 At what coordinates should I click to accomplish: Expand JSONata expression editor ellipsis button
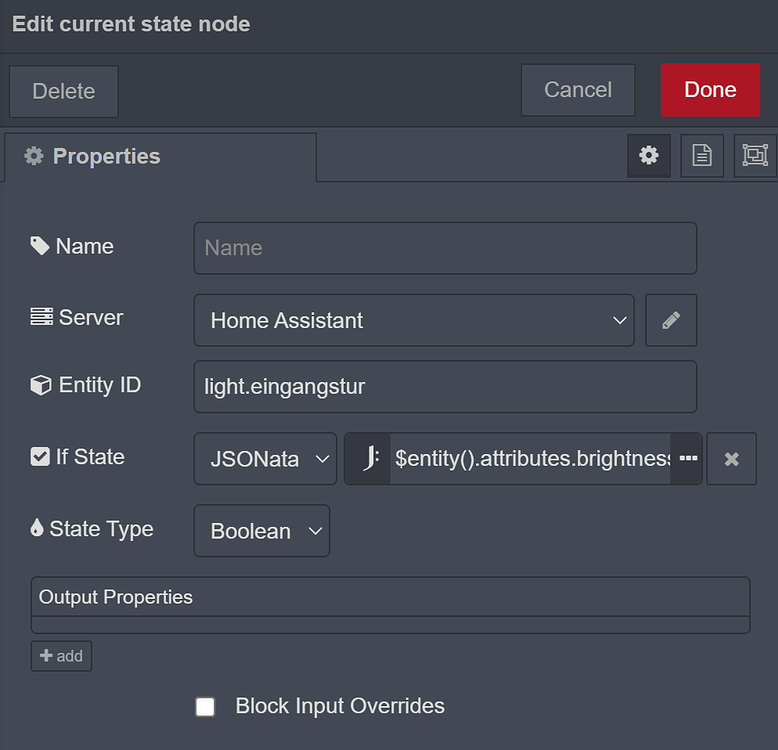pyautogui.click(x=687, y=459)
